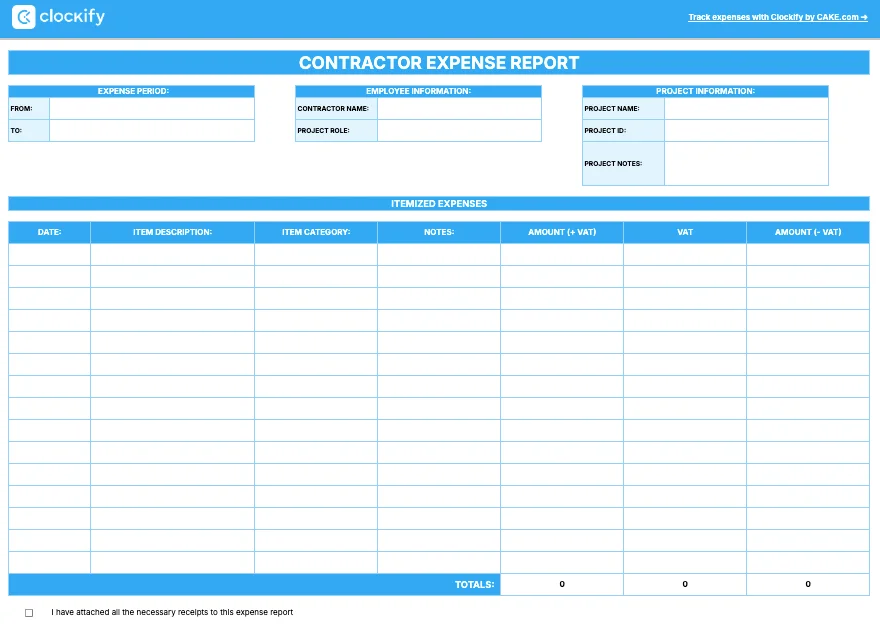Click the Clockify wordmark text
The width and height of the screenshot is (880, 628).
click(x=72, y=17)
